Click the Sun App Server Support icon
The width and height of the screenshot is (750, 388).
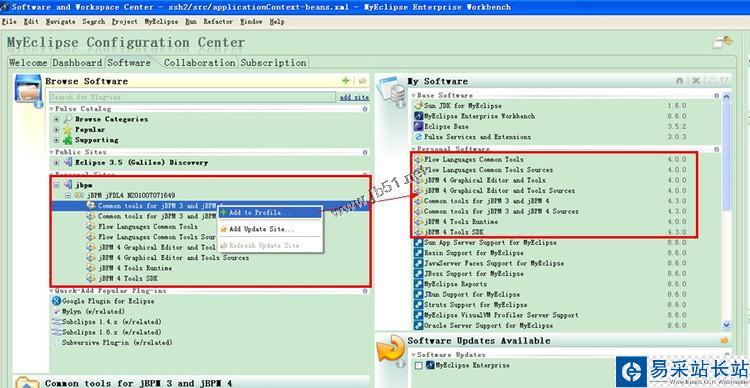[x=419, y=243]
